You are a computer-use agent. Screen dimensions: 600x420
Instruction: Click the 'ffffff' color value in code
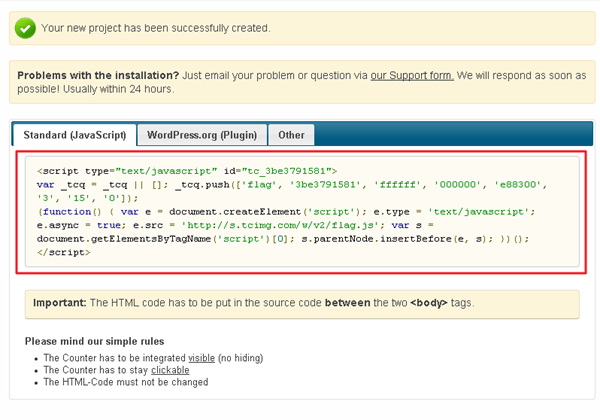click(397, 185)
